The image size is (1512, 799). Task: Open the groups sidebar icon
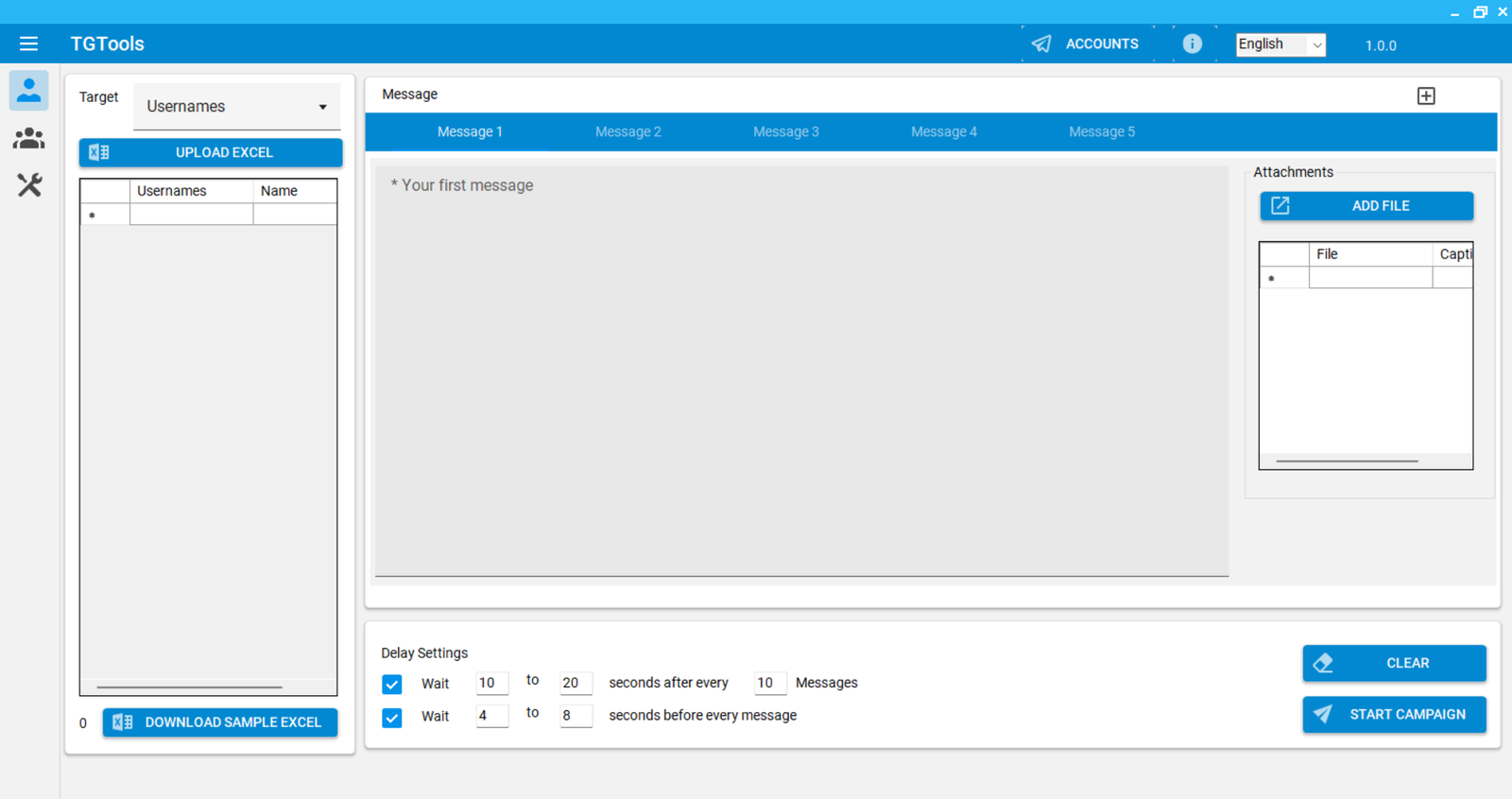pyautogui.click(x=29, y=138)
